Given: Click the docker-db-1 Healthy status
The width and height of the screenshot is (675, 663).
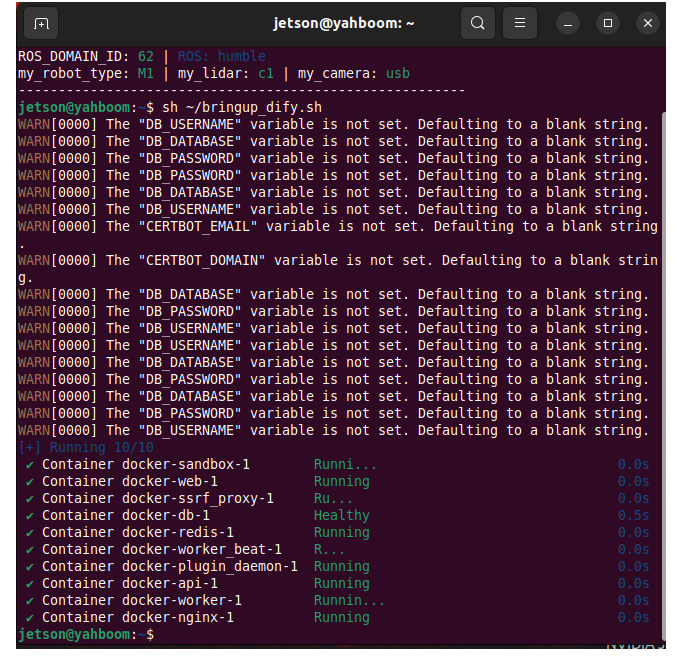Looking at the screenshot, I should coord(341,515).
